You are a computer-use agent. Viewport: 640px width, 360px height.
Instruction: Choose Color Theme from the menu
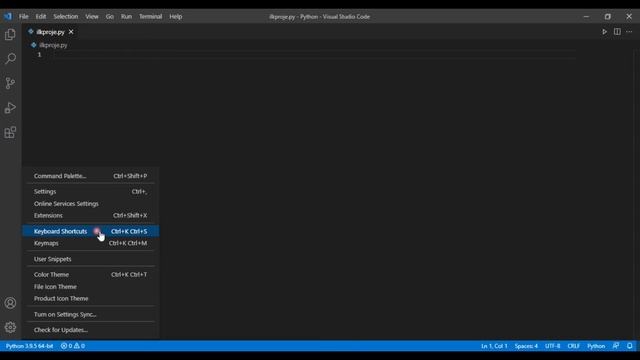tap(91, 275)
